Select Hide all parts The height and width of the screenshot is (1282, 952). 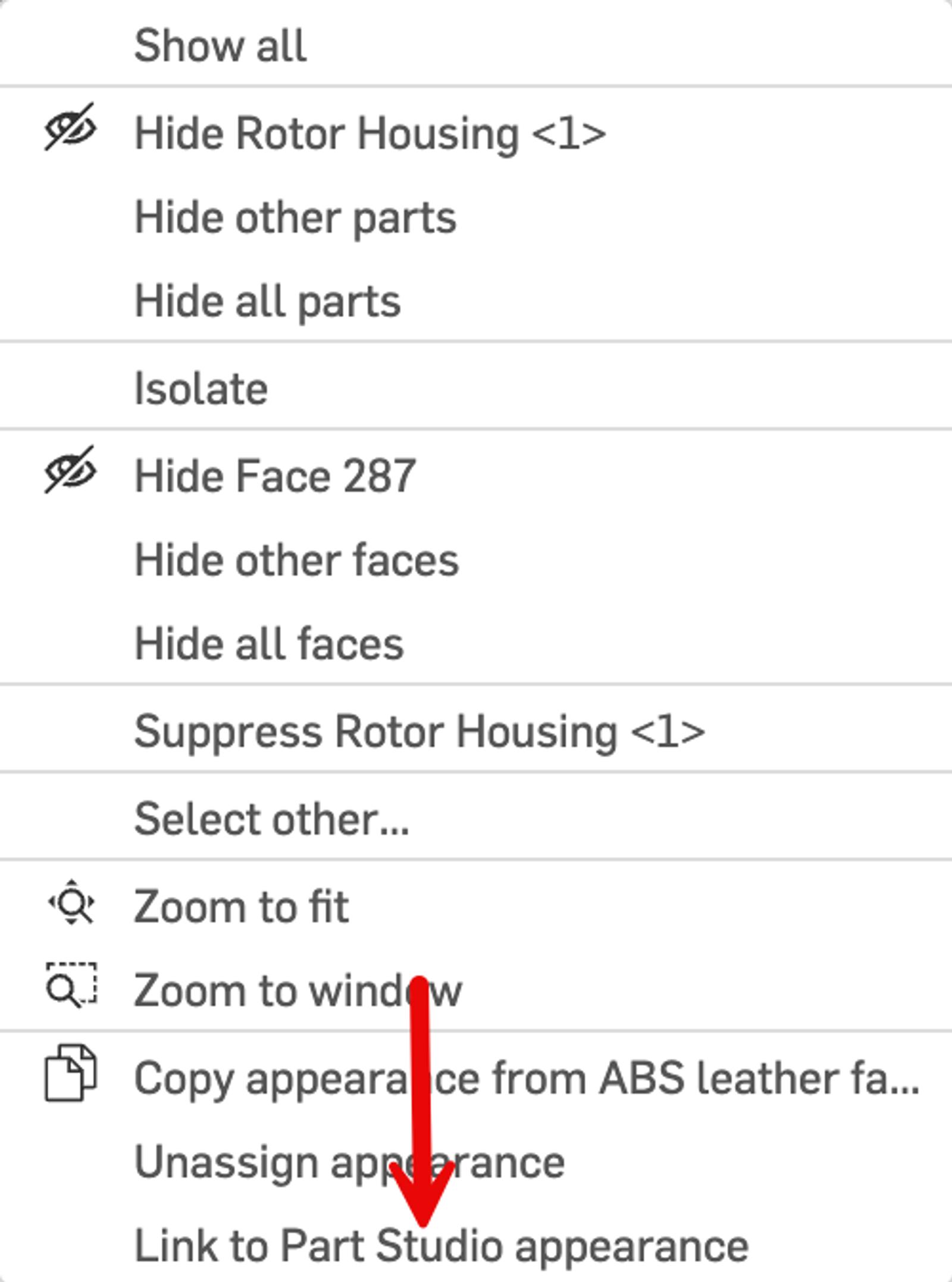(268, 302)
